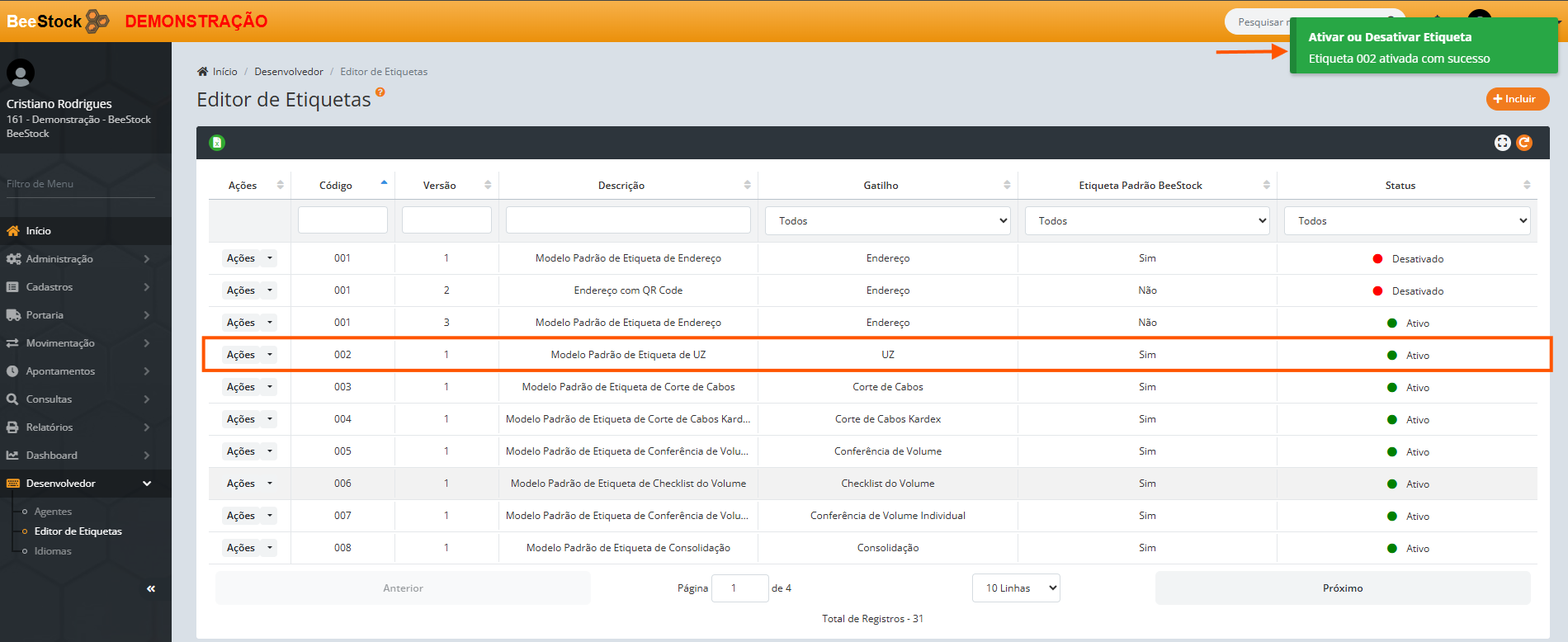The width and height of the screenshot is (1568, 642).
Task: Open the Idiomas submenu item
Action: [53, 551]
